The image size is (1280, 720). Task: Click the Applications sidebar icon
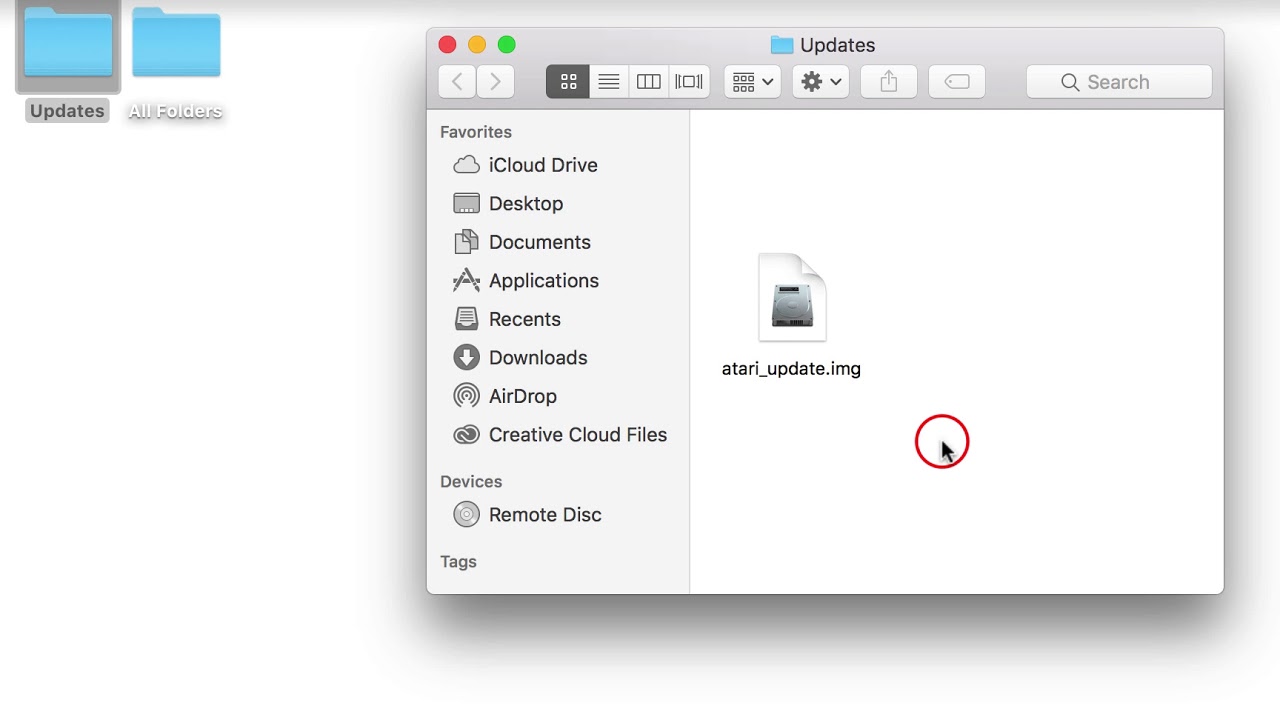pos(466,281)
